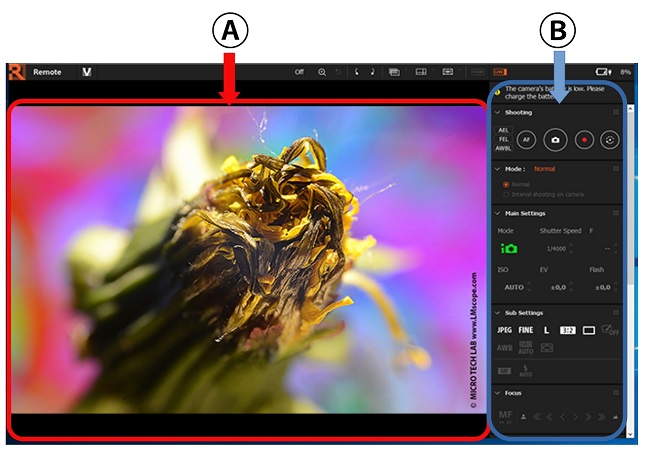Select the 3:2 aspect ratio icon

click(567, 330)
